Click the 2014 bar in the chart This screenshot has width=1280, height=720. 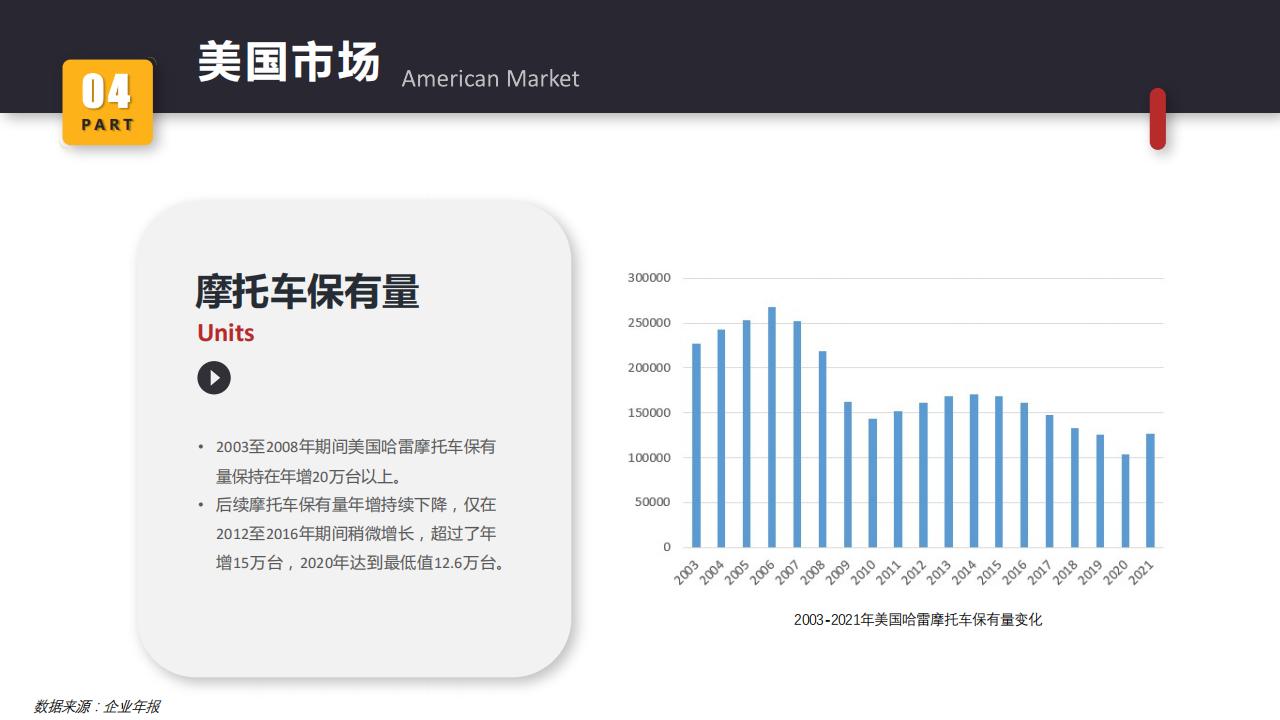click(974, 471)
